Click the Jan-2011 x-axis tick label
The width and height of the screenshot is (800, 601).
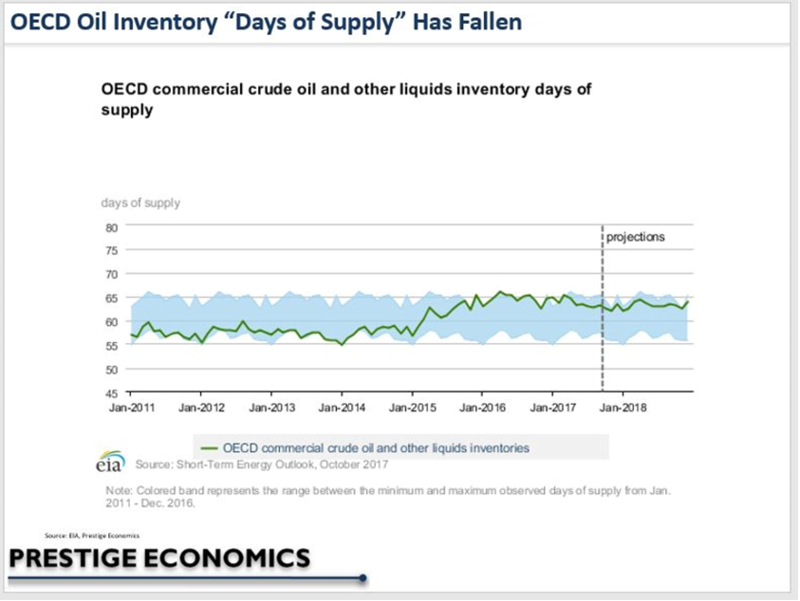pos(132,408)
